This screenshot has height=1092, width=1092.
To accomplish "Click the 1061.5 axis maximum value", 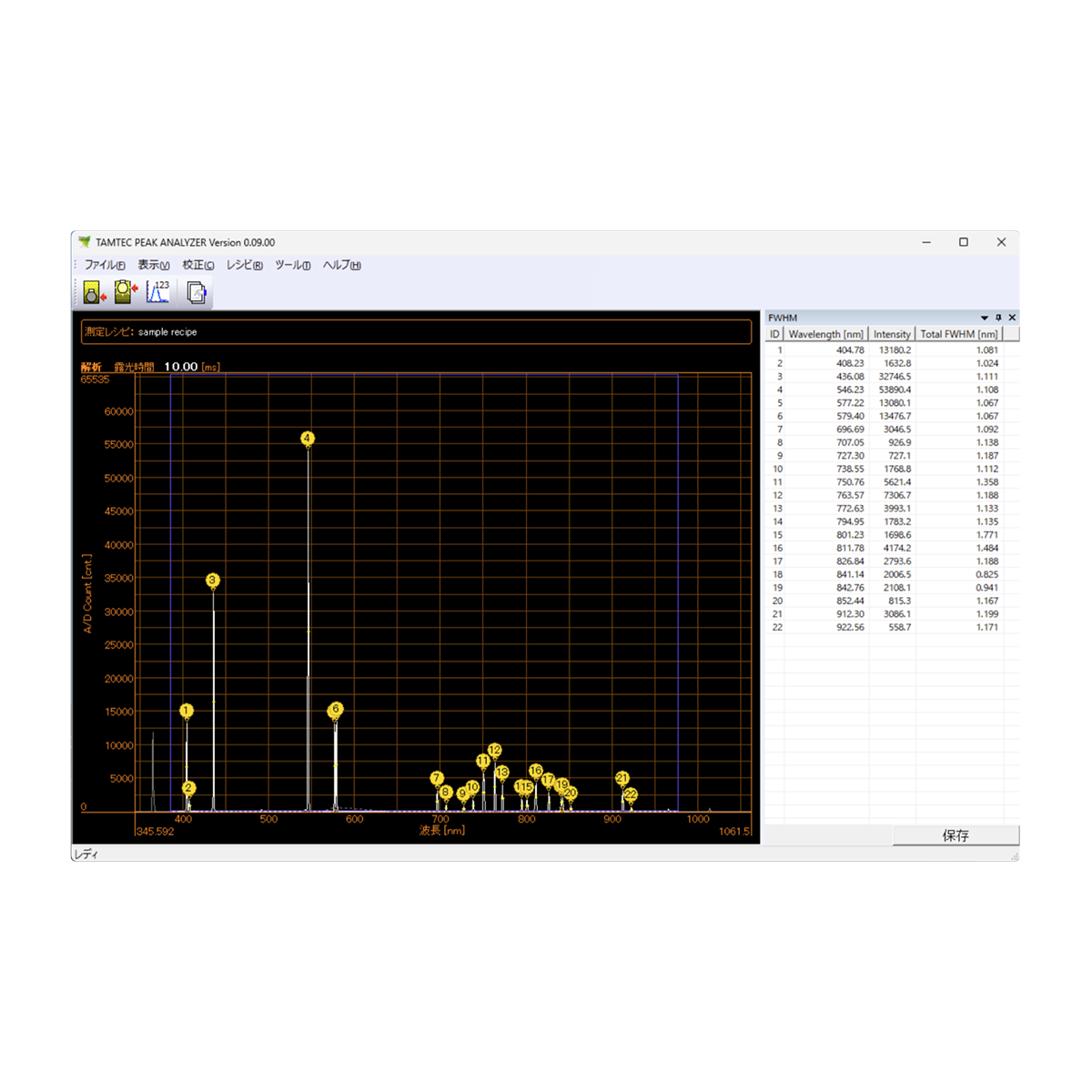I will [x=734, y=832].
